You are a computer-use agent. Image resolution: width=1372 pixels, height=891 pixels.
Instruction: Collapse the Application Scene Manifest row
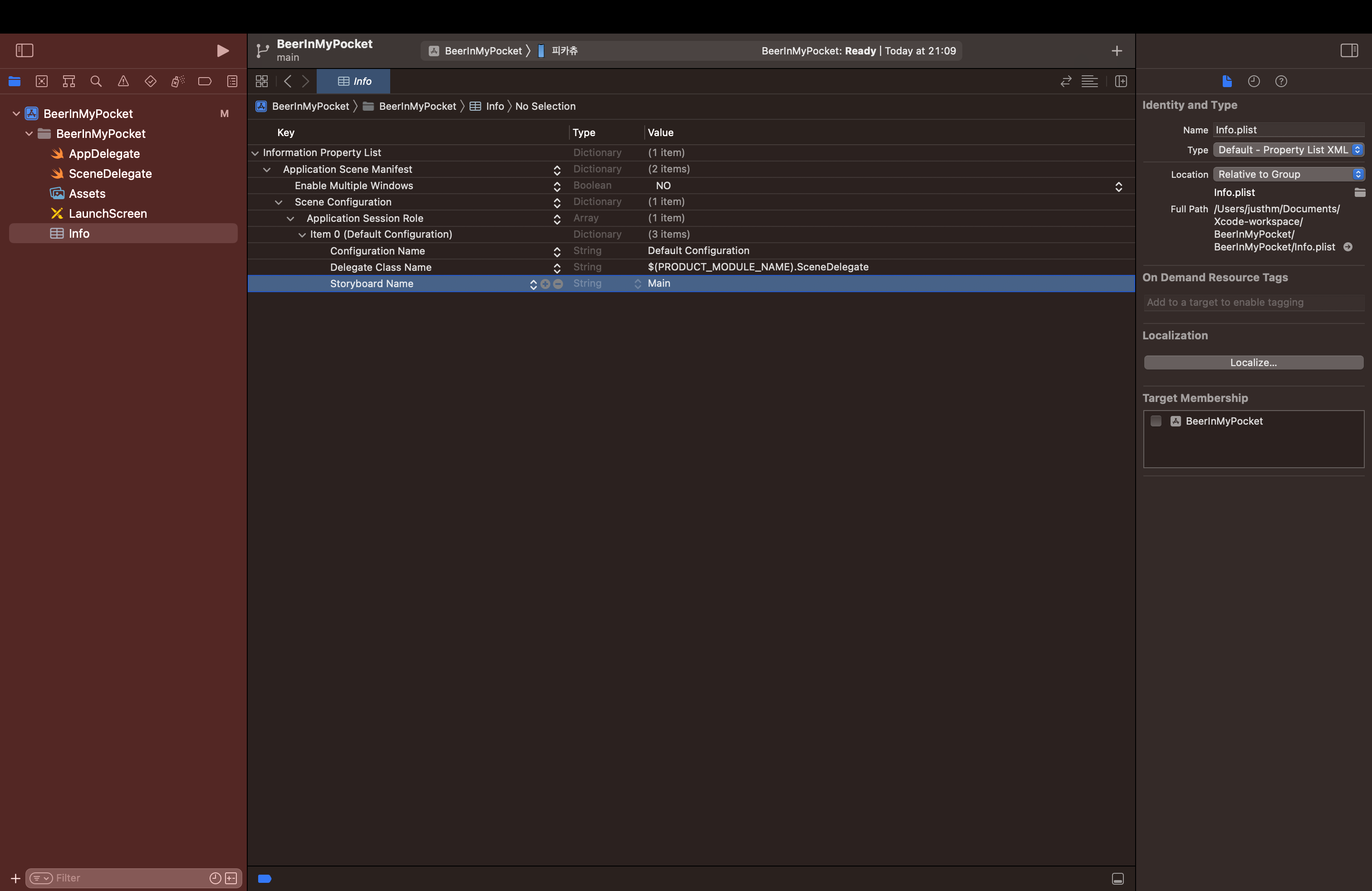pyautogui.click(x=267, y=169)
